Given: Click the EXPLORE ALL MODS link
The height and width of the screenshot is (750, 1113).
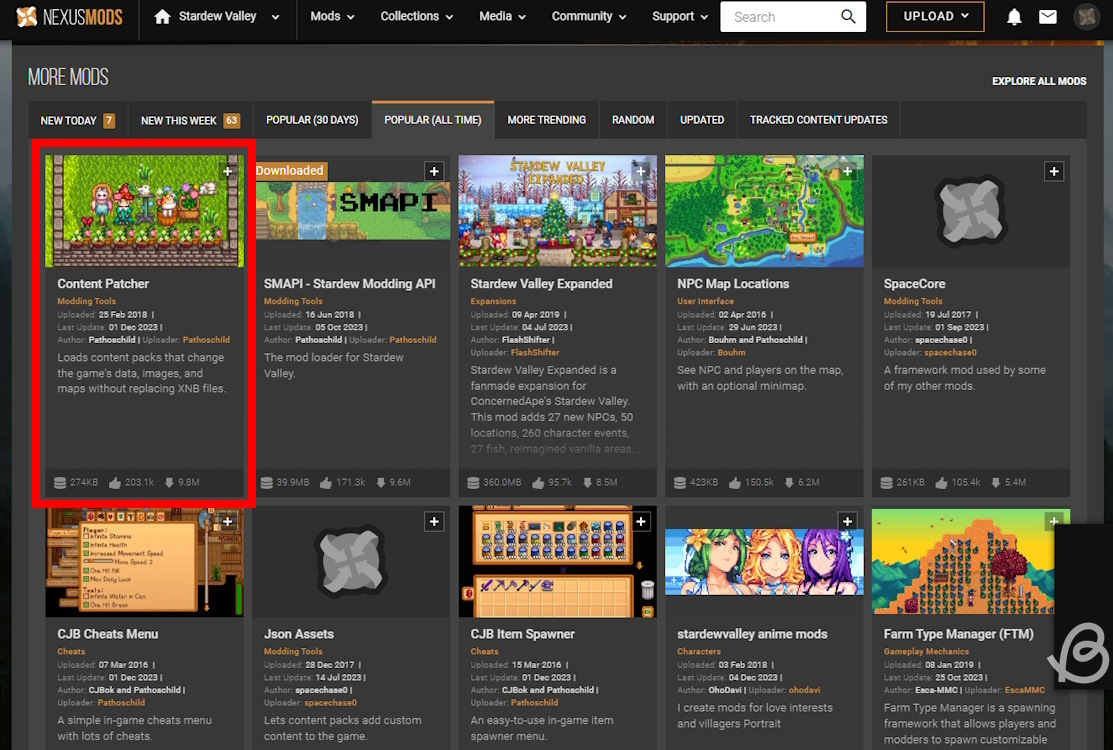Looking at the screenshot, I should 1039,81.
